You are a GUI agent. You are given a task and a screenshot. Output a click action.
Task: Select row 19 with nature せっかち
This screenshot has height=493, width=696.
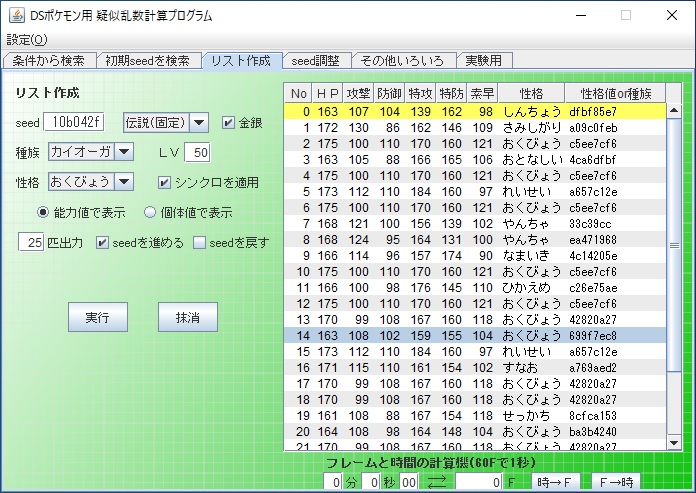475,416
